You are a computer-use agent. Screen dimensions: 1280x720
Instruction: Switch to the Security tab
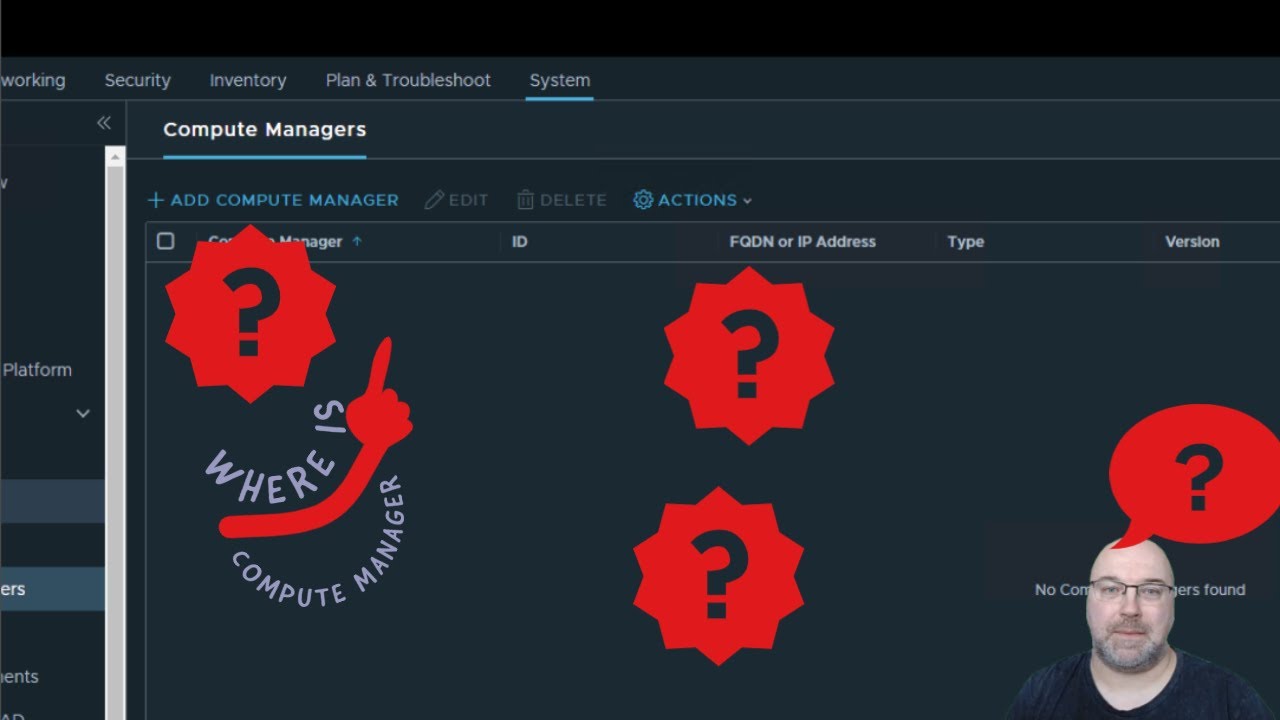coord(137,80)
